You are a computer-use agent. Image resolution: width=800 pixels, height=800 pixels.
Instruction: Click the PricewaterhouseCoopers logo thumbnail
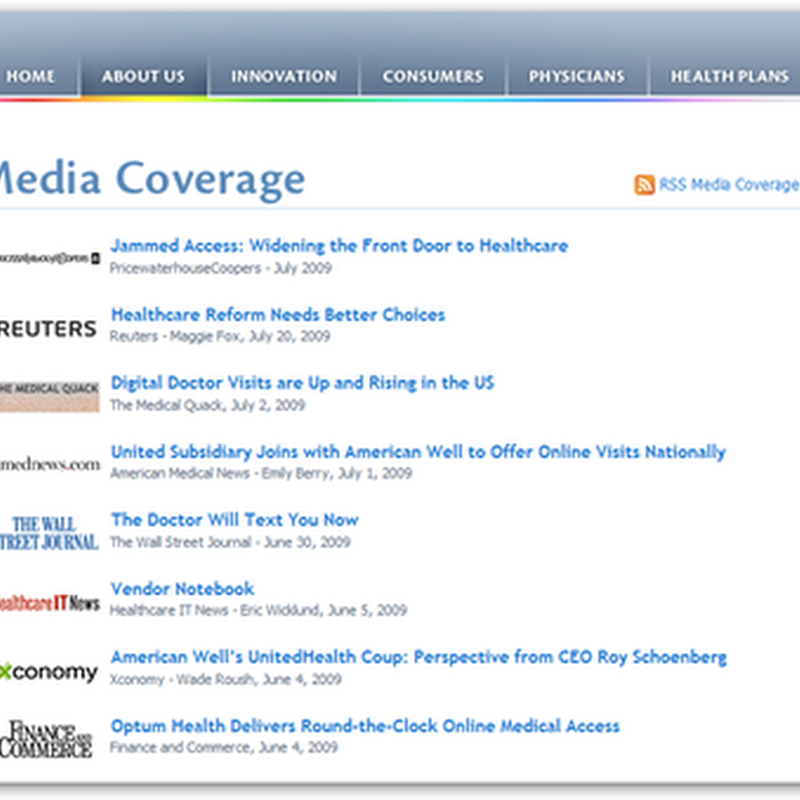click(49, 258)
